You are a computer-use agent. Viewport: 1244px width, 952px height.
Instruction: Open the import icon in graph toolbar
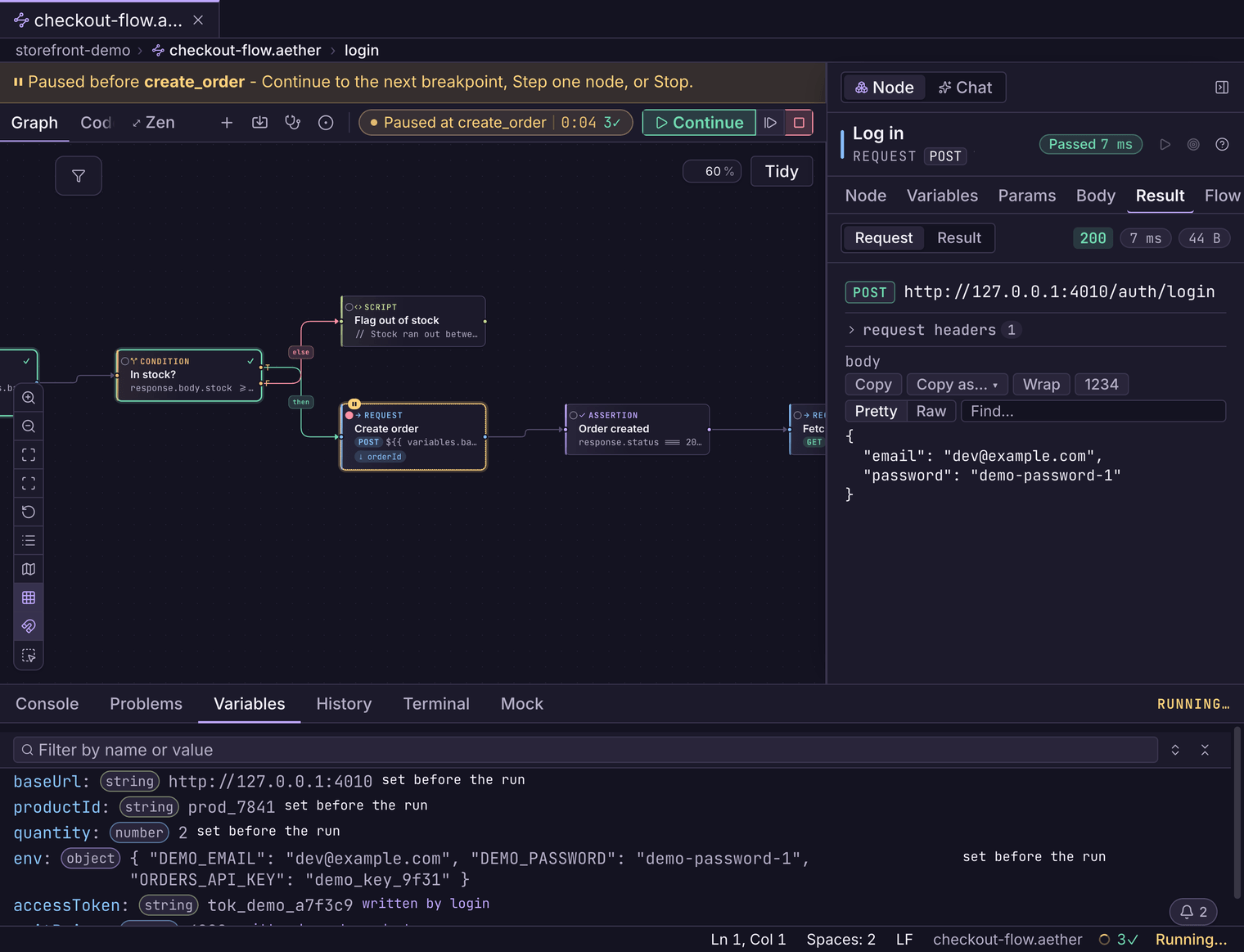click(259, 123)
